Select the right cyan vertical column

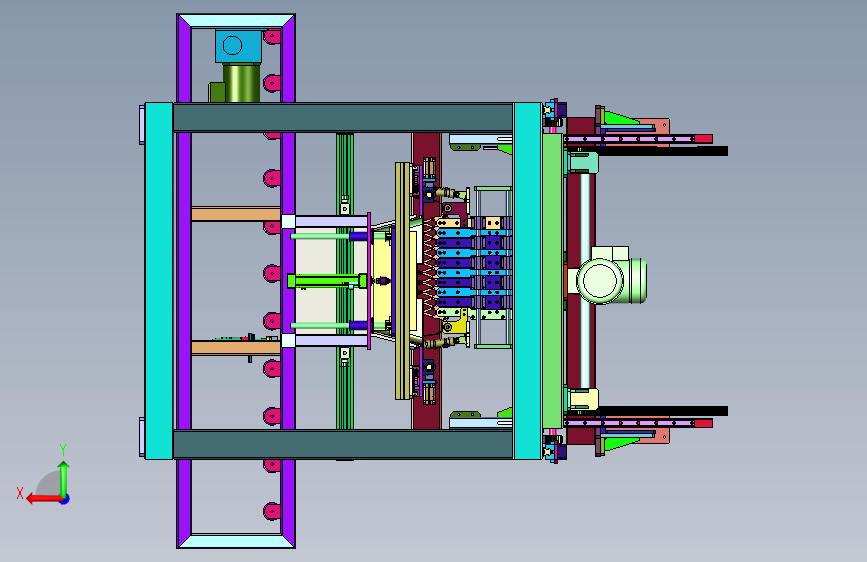point(527,280)
